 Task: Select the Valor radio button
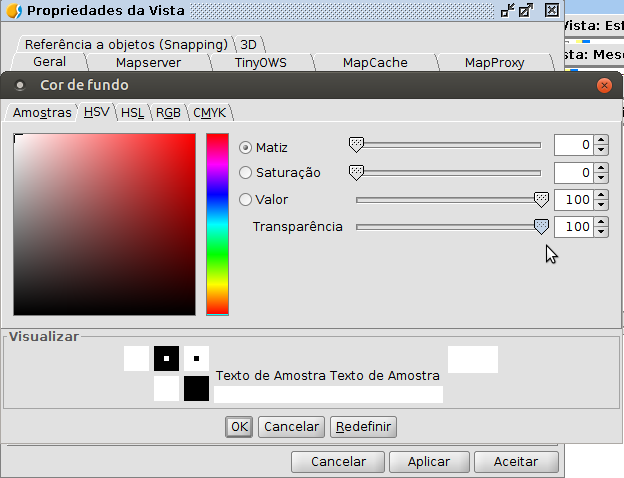246,200
